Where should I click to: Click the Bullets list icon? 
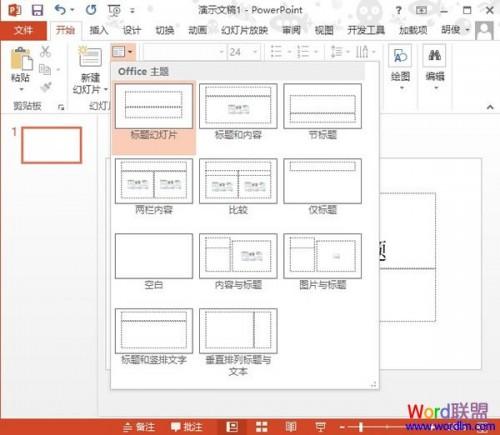coord(276,52)
